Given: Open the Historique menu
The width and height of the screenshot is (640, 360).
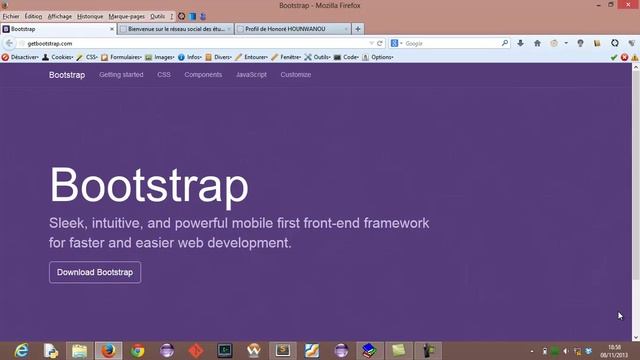Looking at the screenshot, I should (x=90, y=17).
